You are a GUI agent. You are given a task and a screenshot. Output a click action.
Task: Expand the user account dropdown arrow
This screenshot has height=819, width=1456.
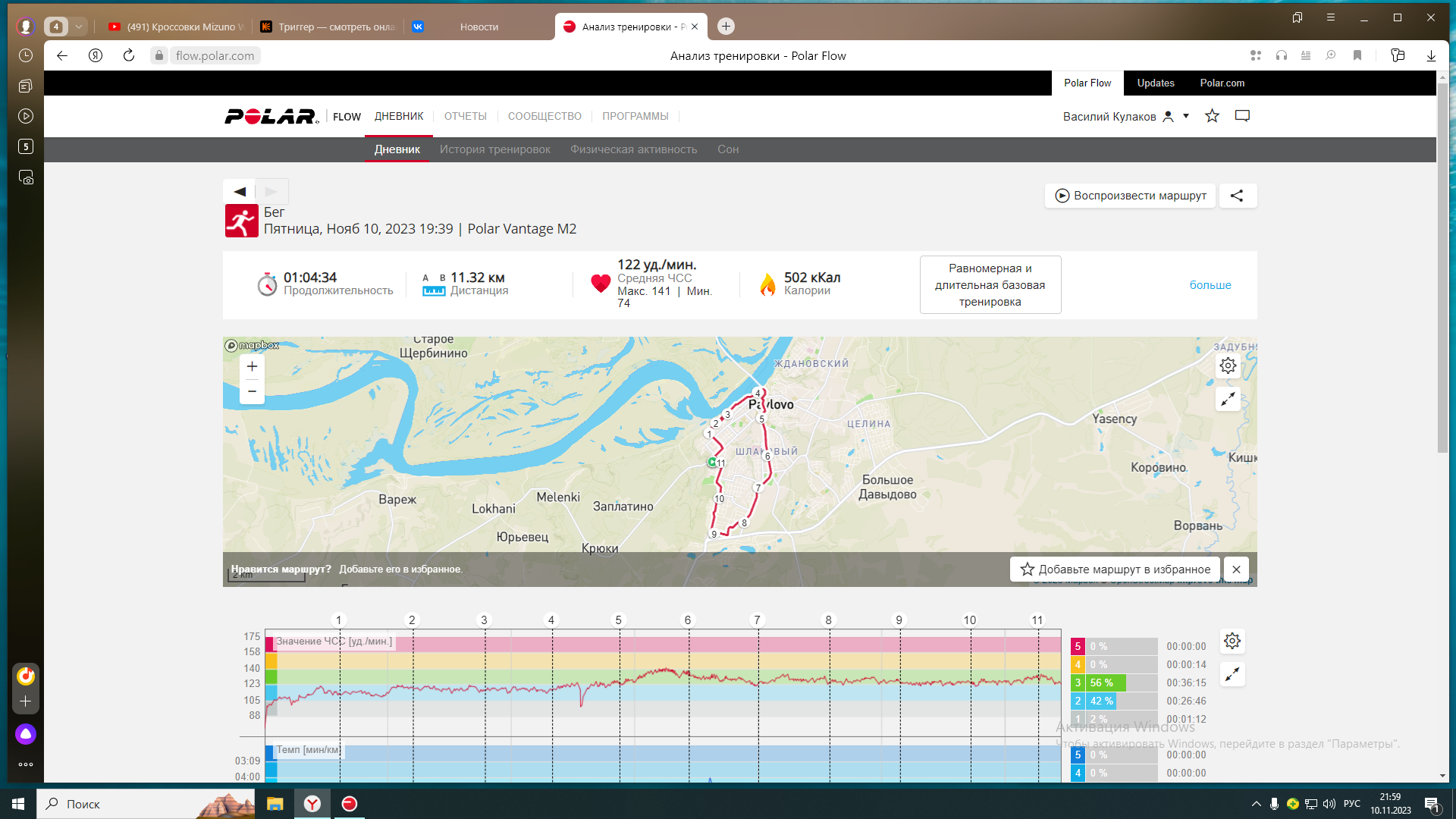pos(1186,116)
